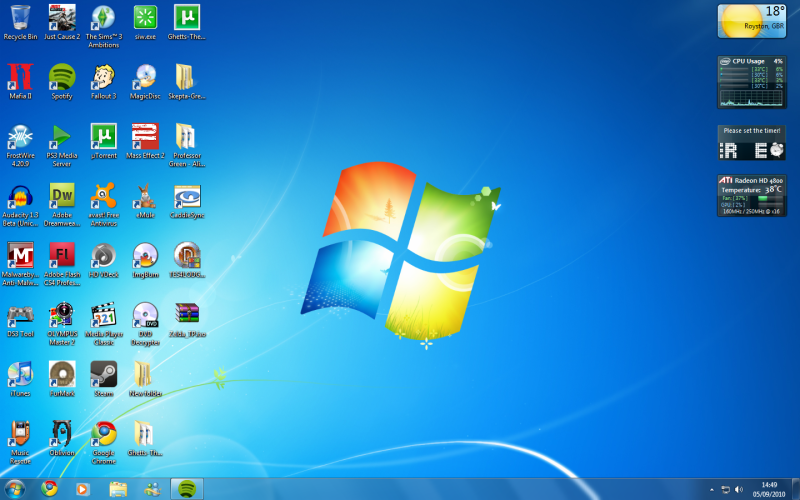
Task: Select the Spotify desktop shortcut
Action: tap(62, 82)
